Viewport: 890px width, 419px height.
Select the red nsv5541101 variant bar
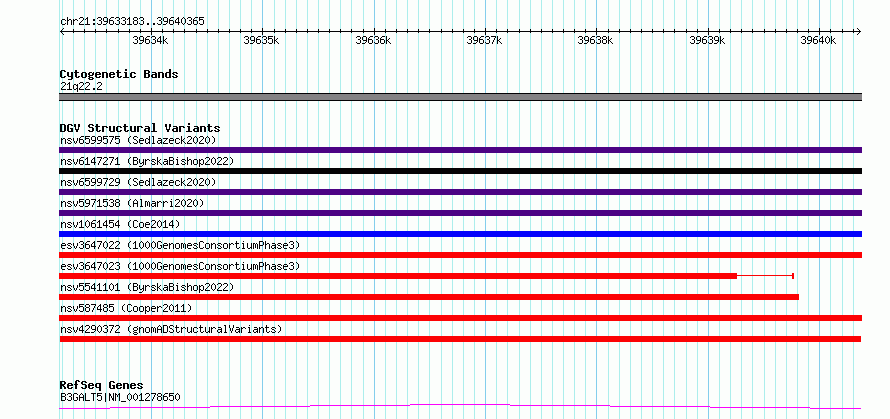point(429,297)
